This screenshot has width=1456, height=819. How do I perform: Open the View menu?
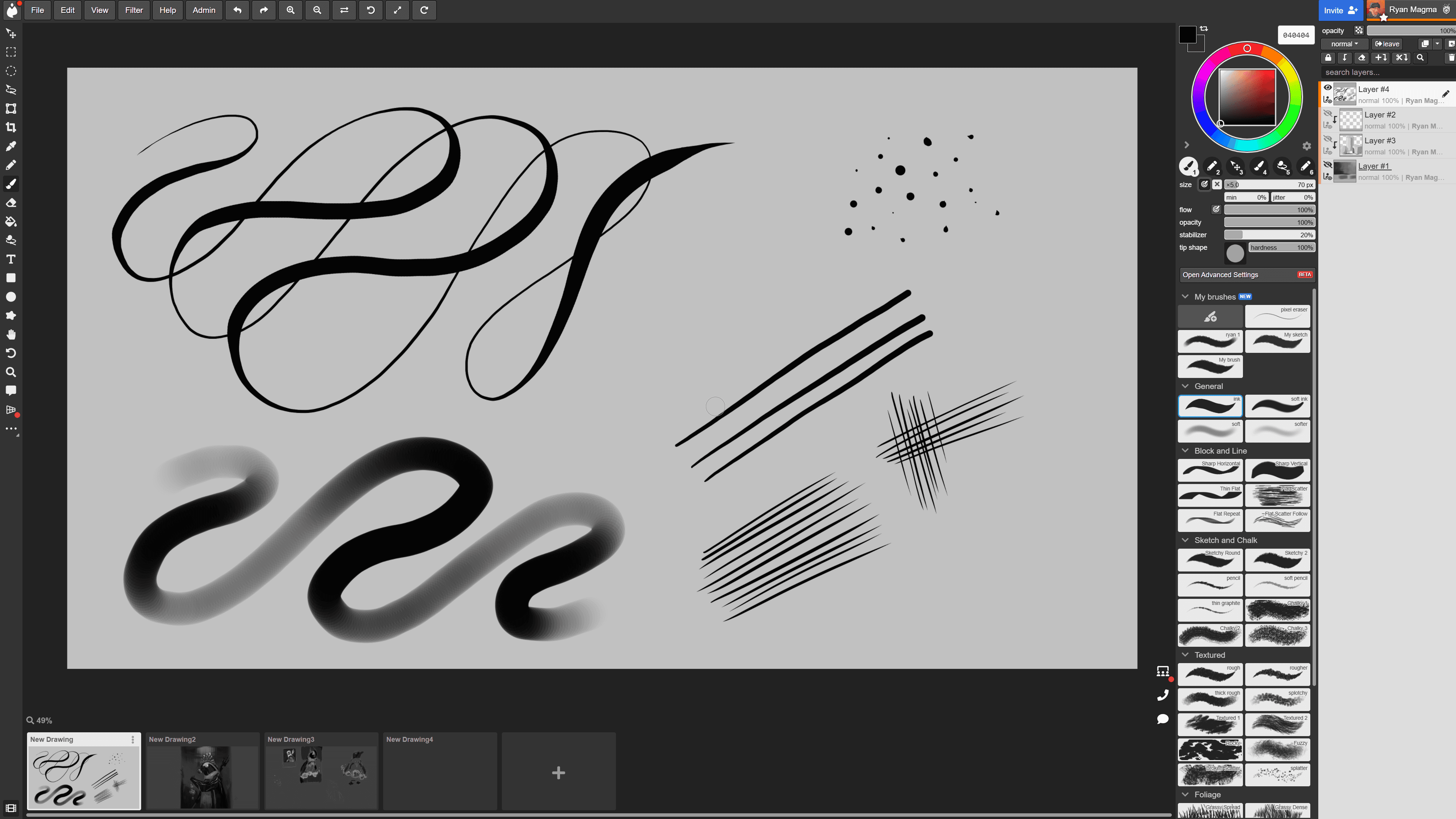(99, 10)
